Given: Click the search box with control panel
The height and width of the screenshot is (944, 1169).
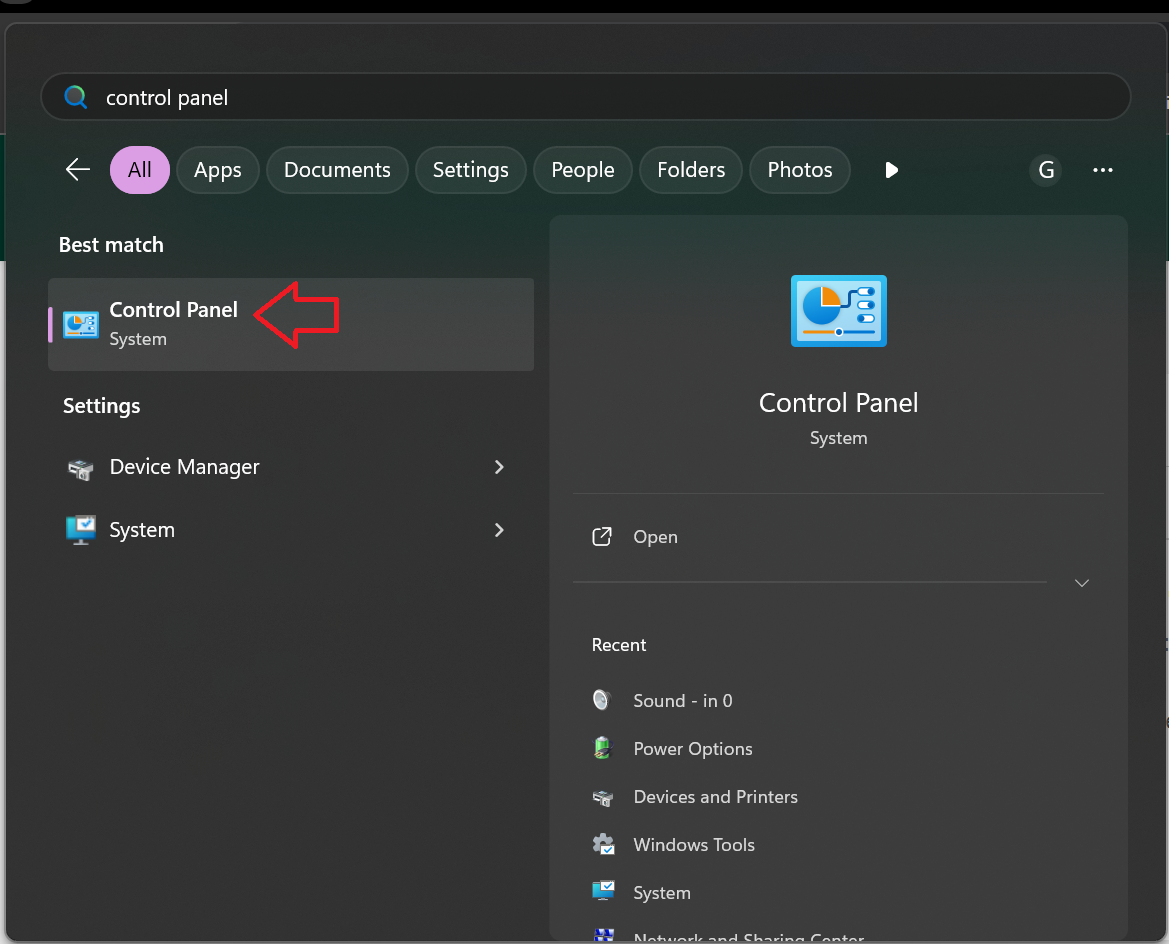Looking at the screenshot, I should [585, 98].
